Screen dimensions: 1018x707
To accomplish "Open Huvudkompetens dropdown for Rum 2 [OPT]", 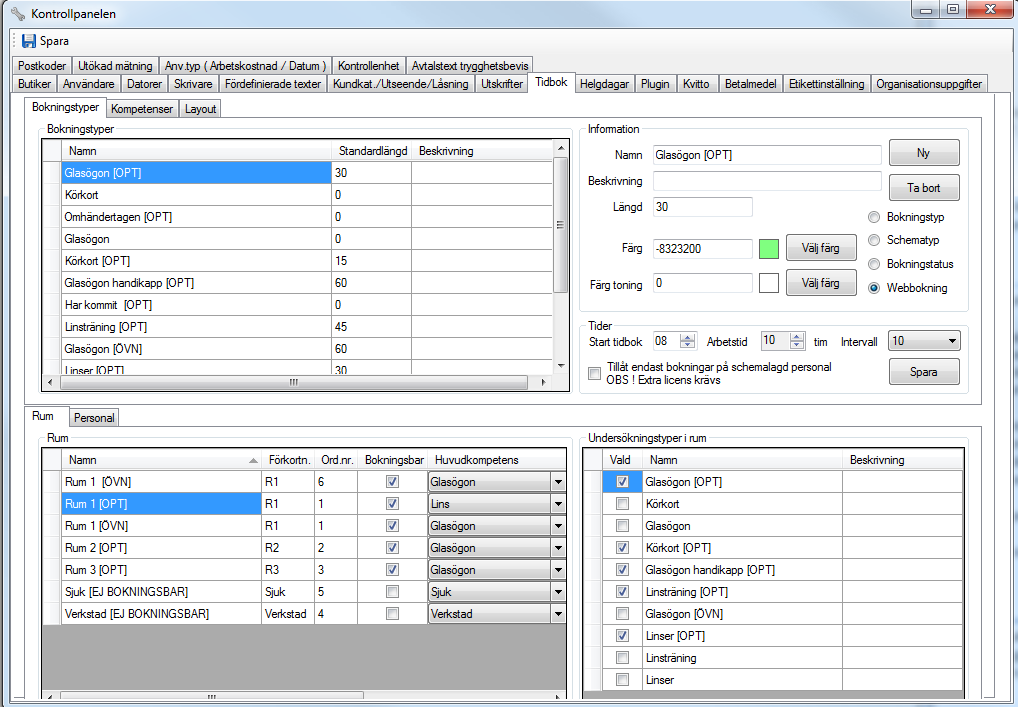I will [x=558, y=548].
